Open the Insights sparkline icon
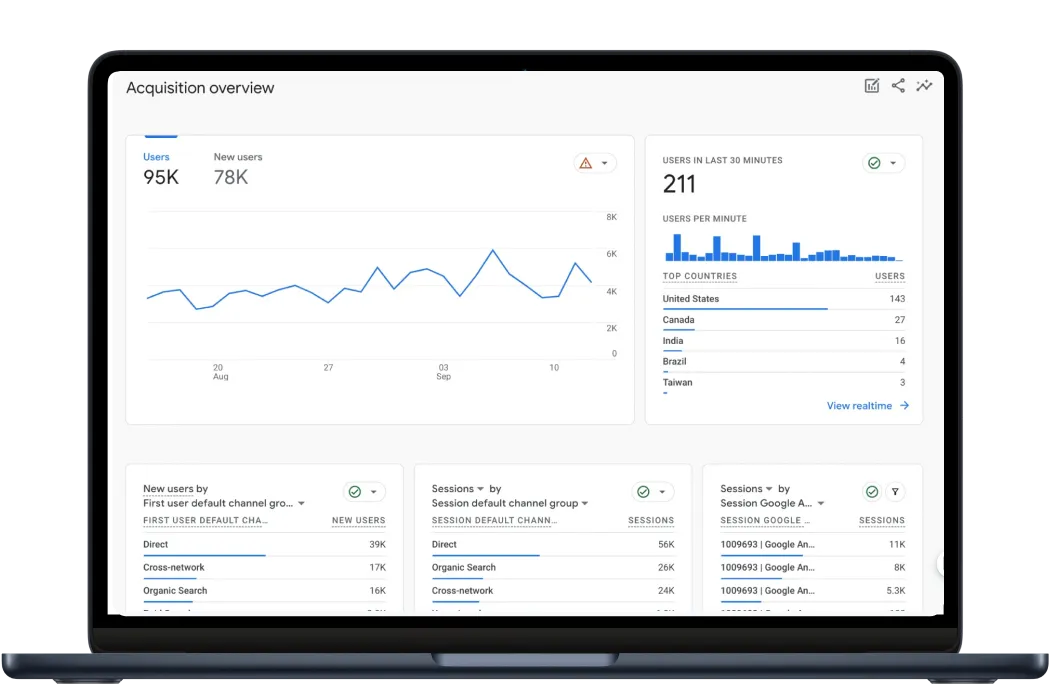This screenshot has height=686, width=1052. click(925, 85)
